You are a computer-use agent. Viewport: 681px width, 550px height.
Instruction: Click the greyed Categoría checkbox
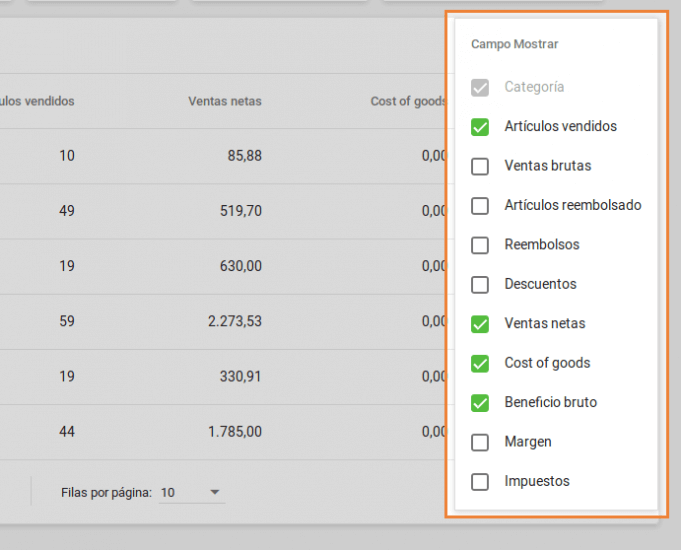480,88
